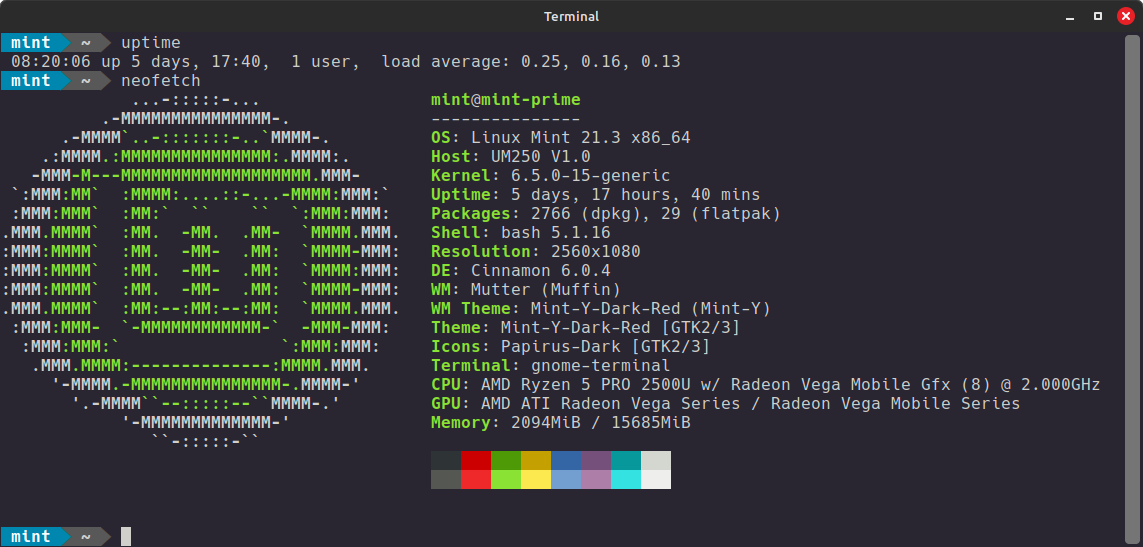The image size is (1143, 547).
Task: Click the light blue color block
Action: tap(566, 479)
